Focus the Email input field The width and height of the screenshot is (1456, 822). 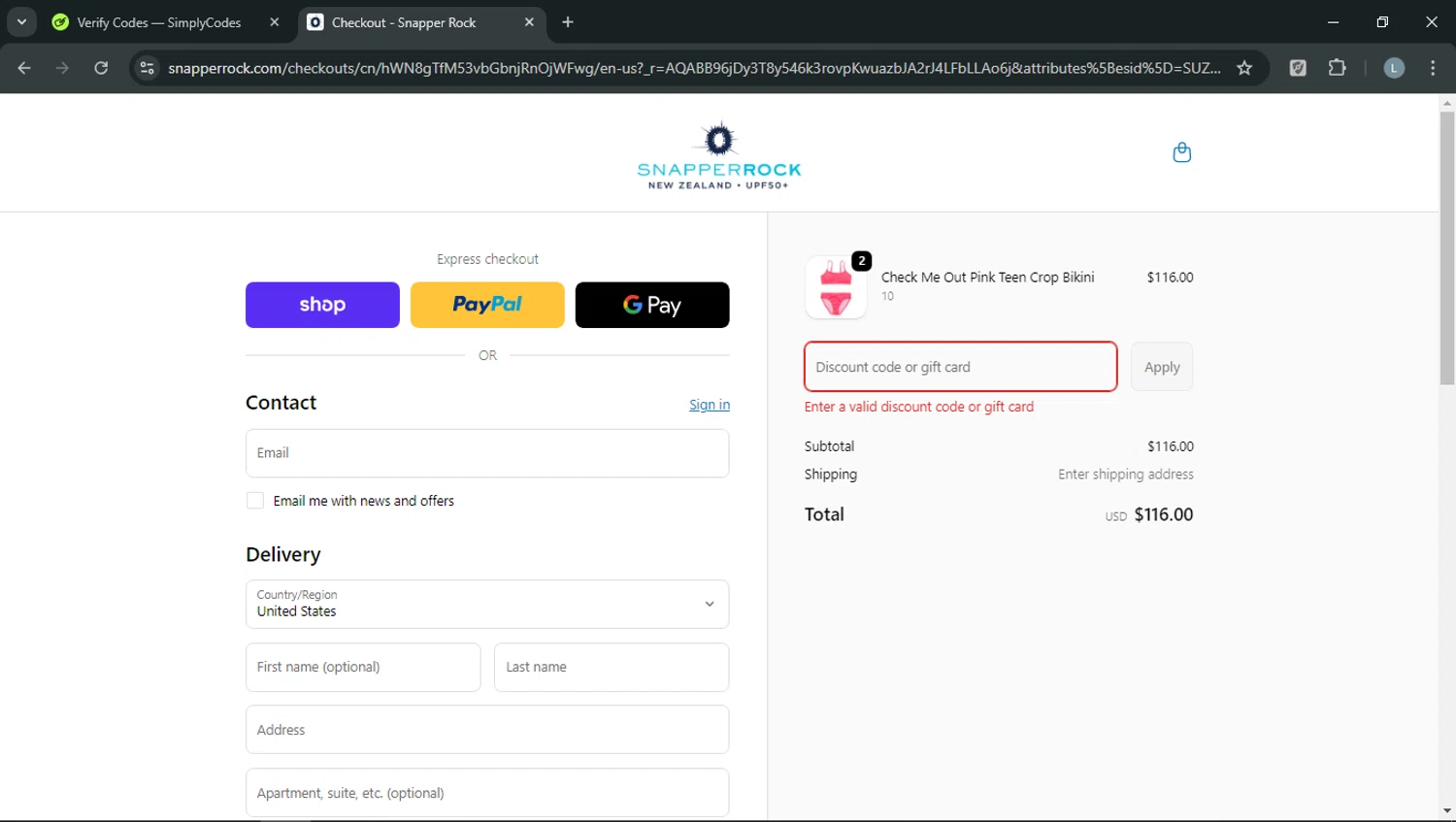(487, 453)
